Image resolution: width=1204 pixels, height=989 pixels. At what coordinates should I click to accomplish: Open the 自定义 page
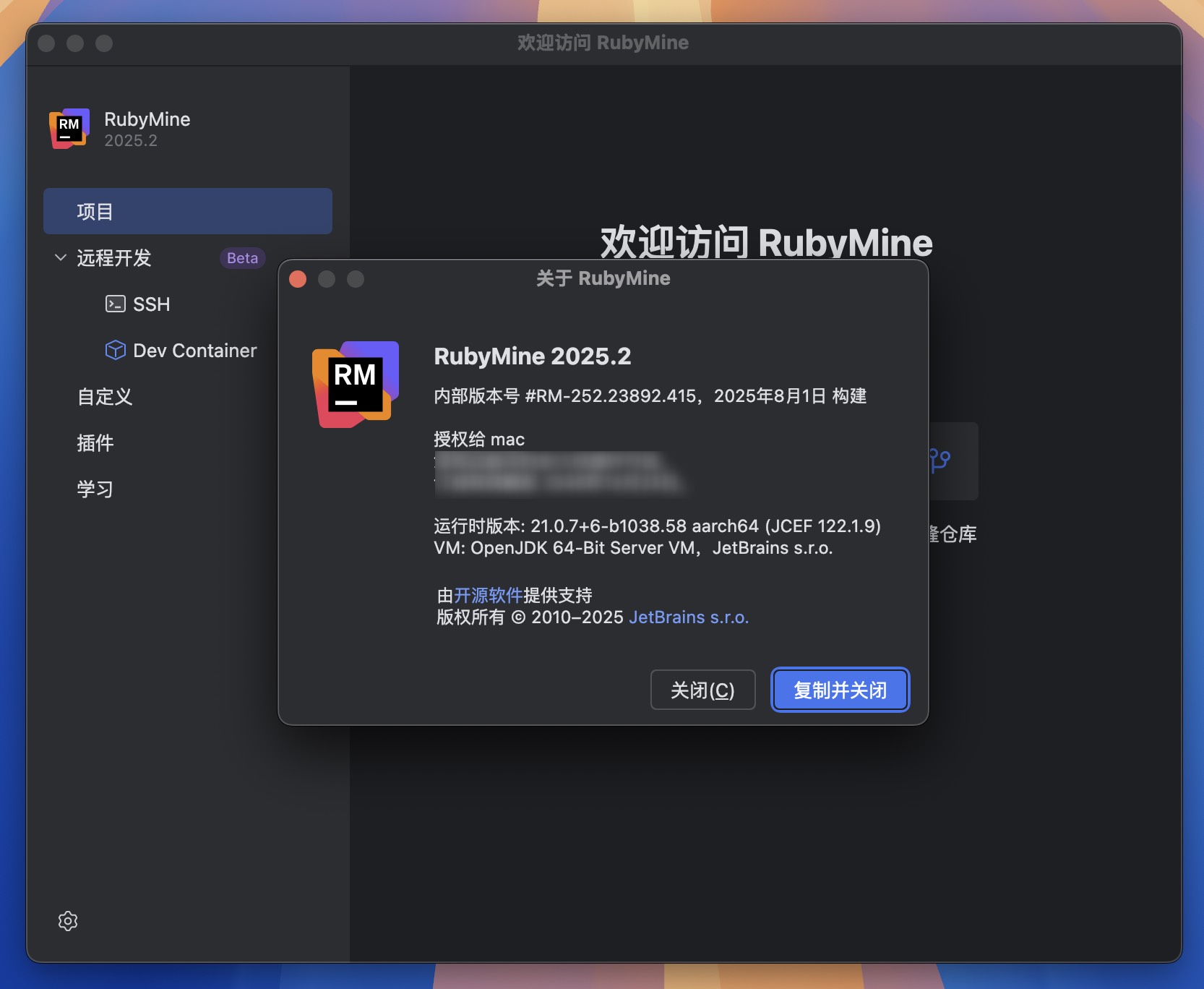point(105,396)
